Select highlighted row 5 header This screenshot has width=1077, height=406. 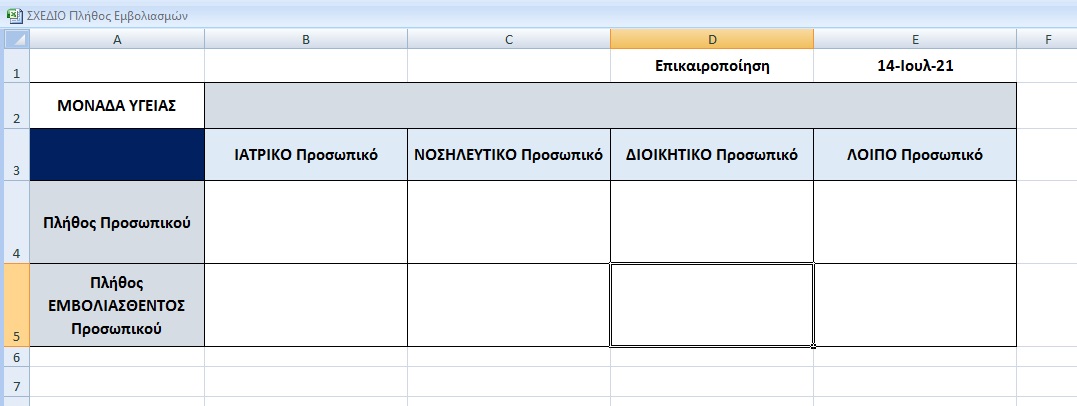[15, 305]
